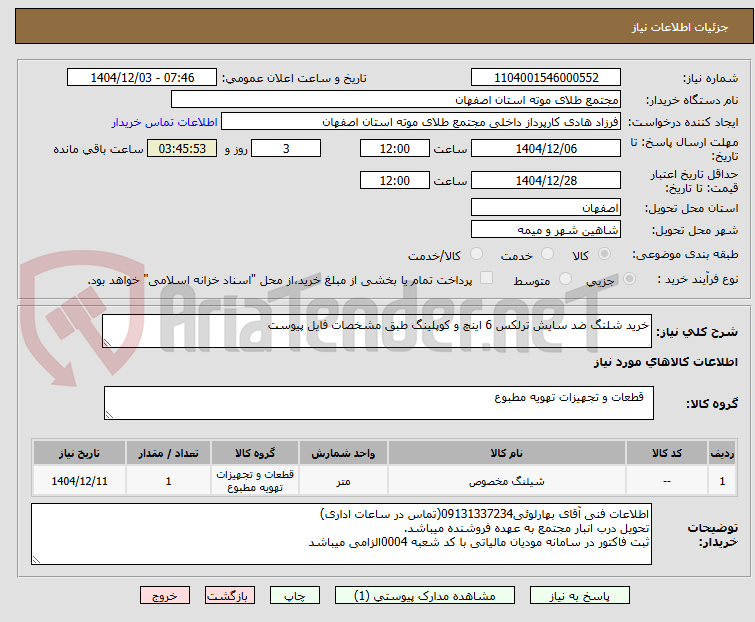Click the واحد شمارش column header

click(343, 453)
